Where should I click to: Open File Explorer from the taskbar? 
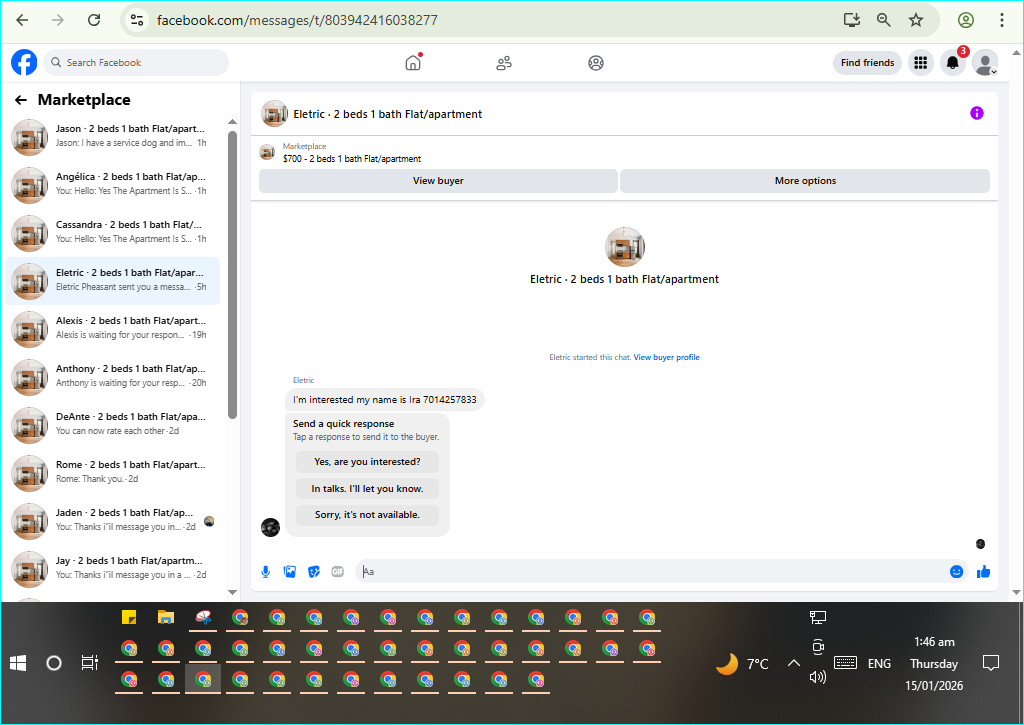[x=166, y=617]
